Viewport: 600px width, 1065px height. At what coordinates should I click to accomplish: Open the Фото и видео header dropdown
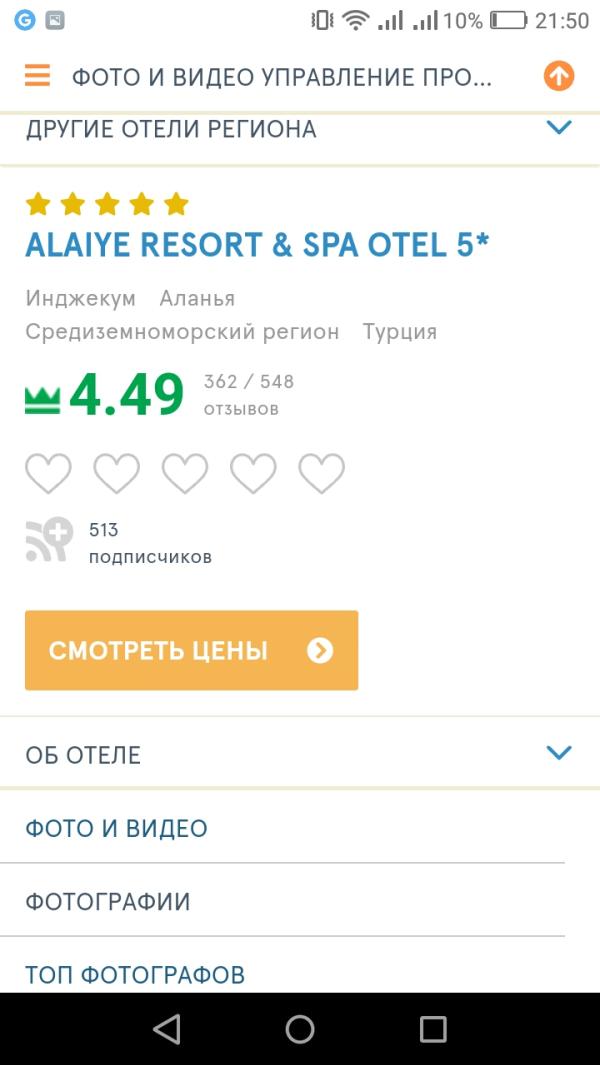(x=281, y=77)
